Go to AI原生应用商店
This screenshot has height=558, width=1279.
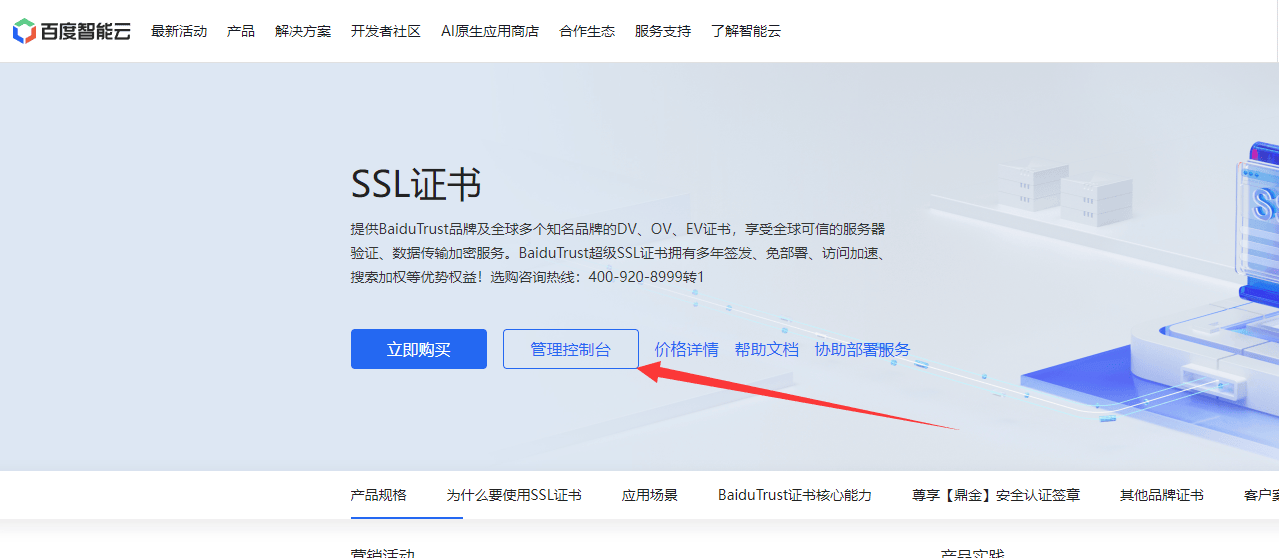coord(490,31)
